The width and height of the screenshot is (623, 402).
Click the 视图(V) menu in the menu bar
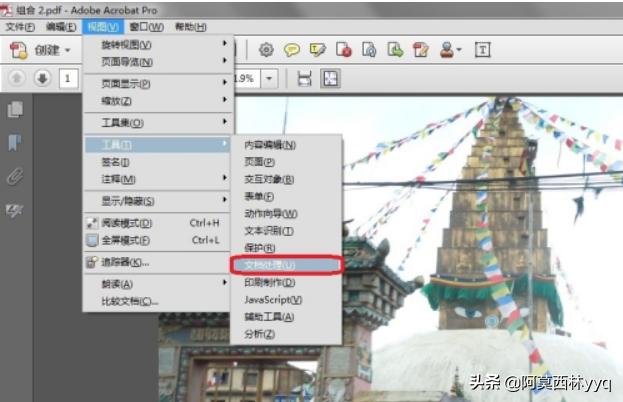click(103, 27)
